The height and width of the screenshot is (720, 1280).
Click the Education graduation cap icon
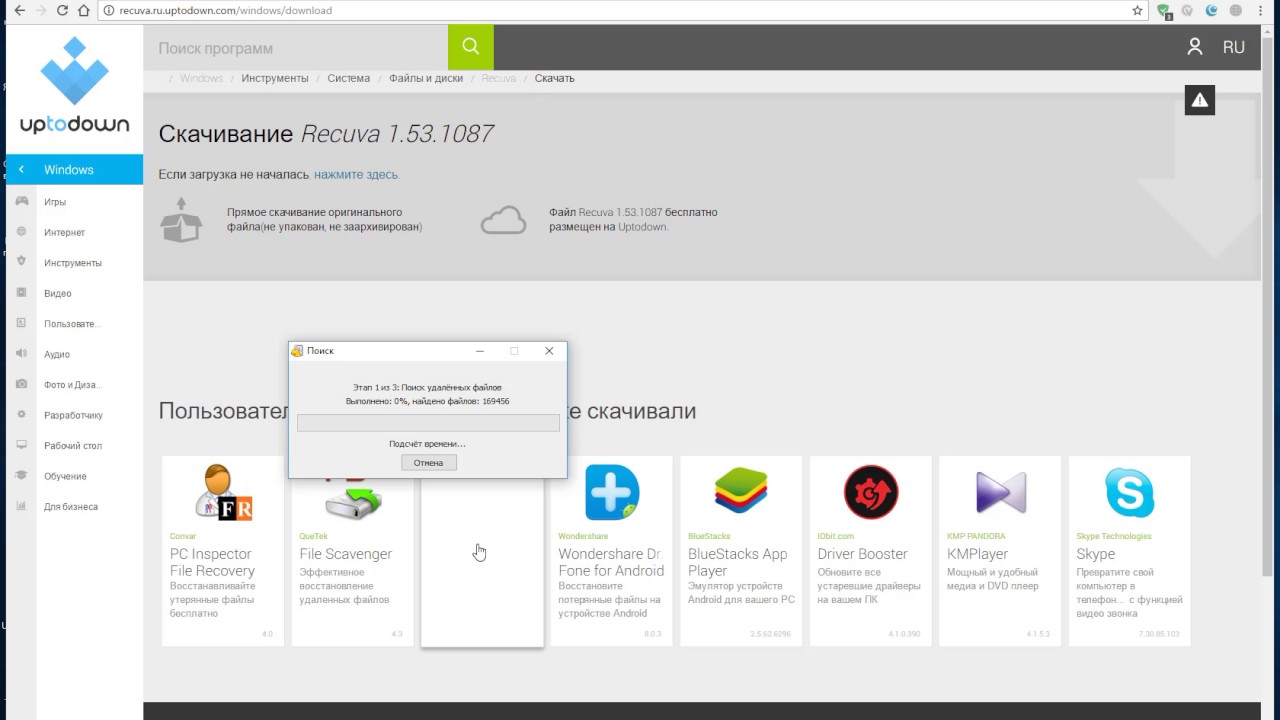(22, 476)
